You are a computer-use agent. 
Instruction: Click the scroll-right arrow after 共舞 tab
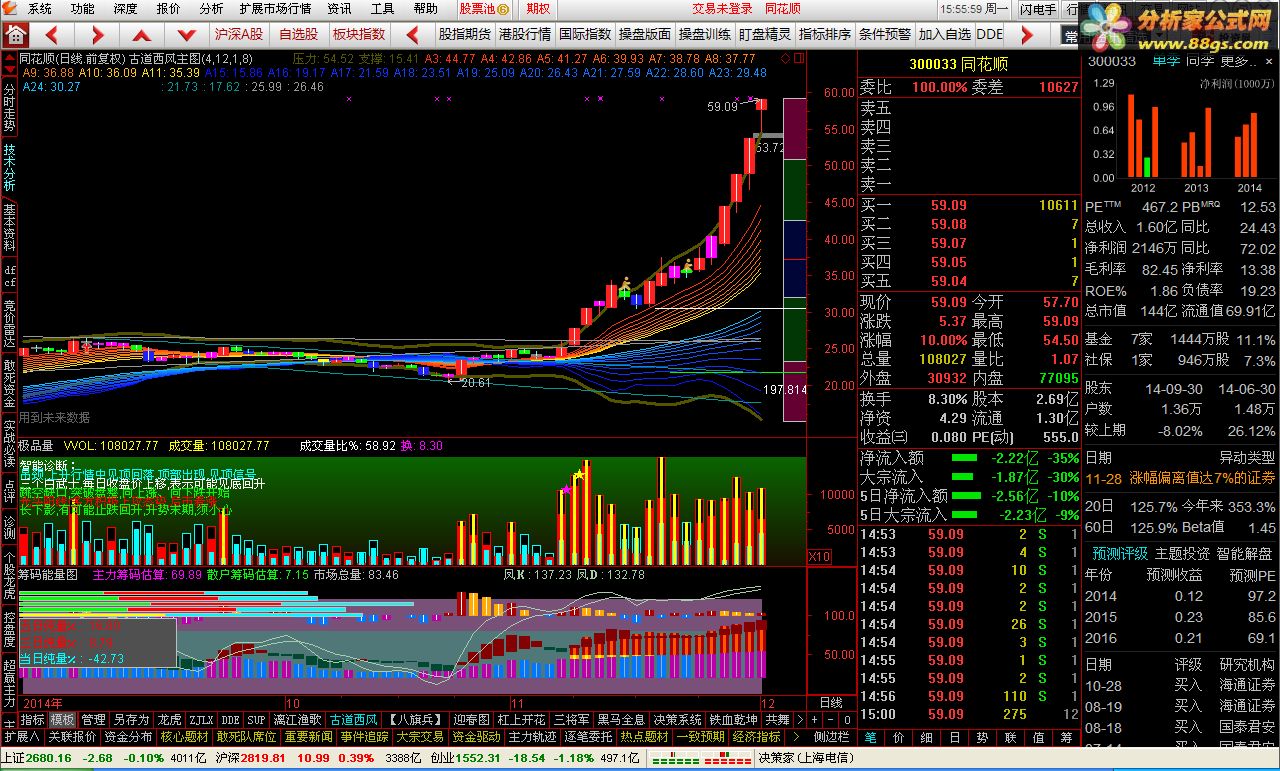799,719
